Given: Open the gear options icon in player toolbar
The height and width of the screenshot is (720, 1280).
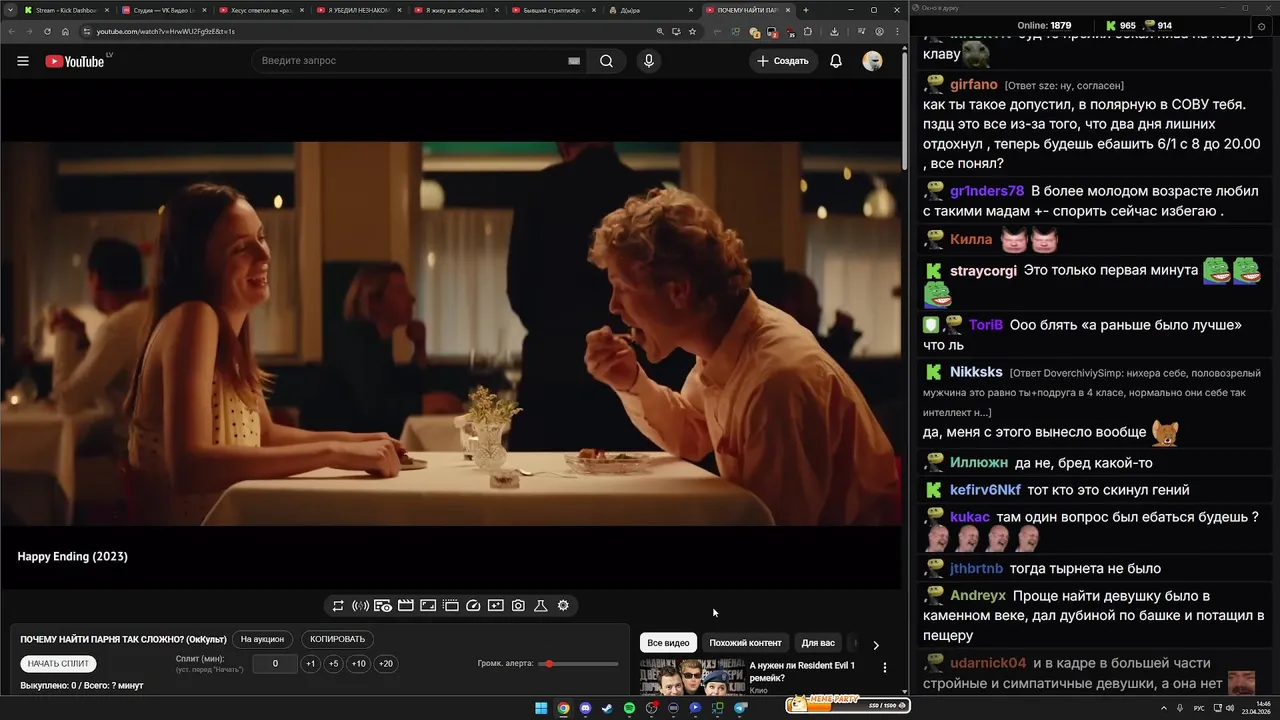Looking at the screenshot, I should pos(563,605).
